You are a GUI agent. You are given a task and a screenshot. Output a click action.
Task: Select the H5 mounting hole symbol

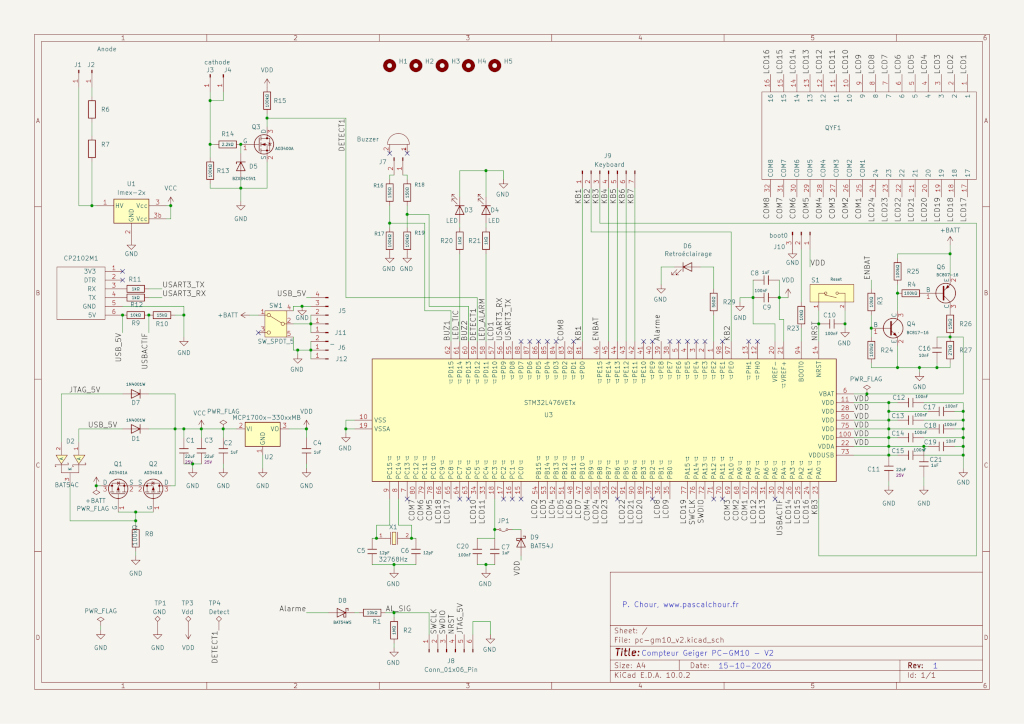[495, 65]
